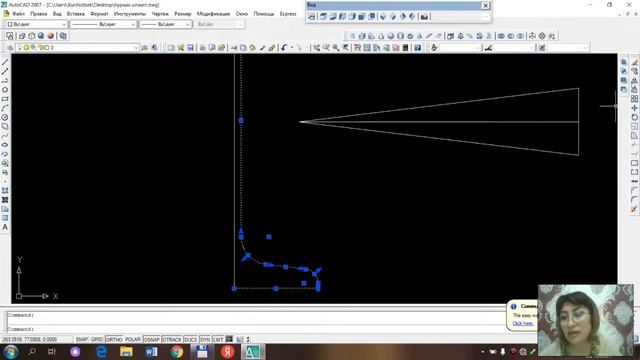Click the Move tool in Modify toolbar
640x360 pixels.
(x=634, y=108)
